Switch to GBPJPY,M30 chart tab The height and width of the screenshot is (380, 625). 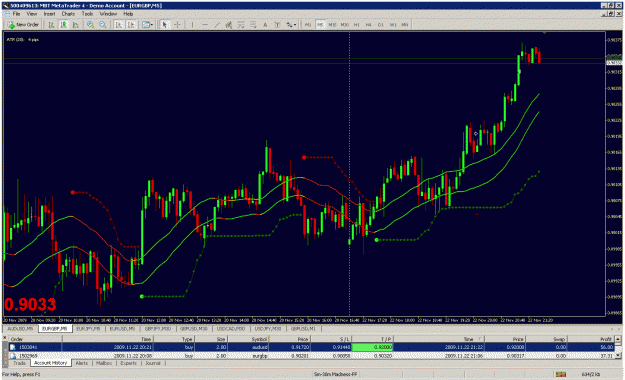157,329
